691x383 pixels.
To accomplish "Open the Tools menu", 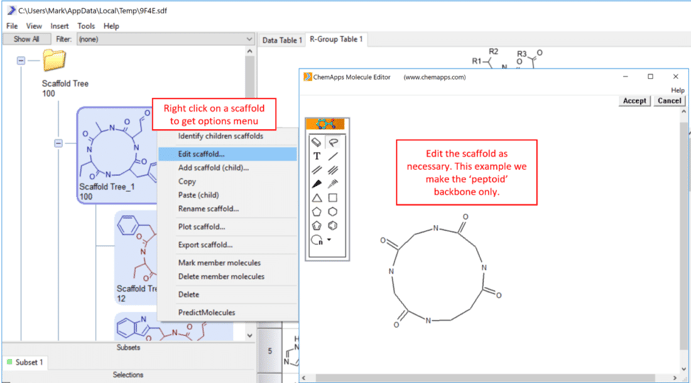I will point(86,26).
